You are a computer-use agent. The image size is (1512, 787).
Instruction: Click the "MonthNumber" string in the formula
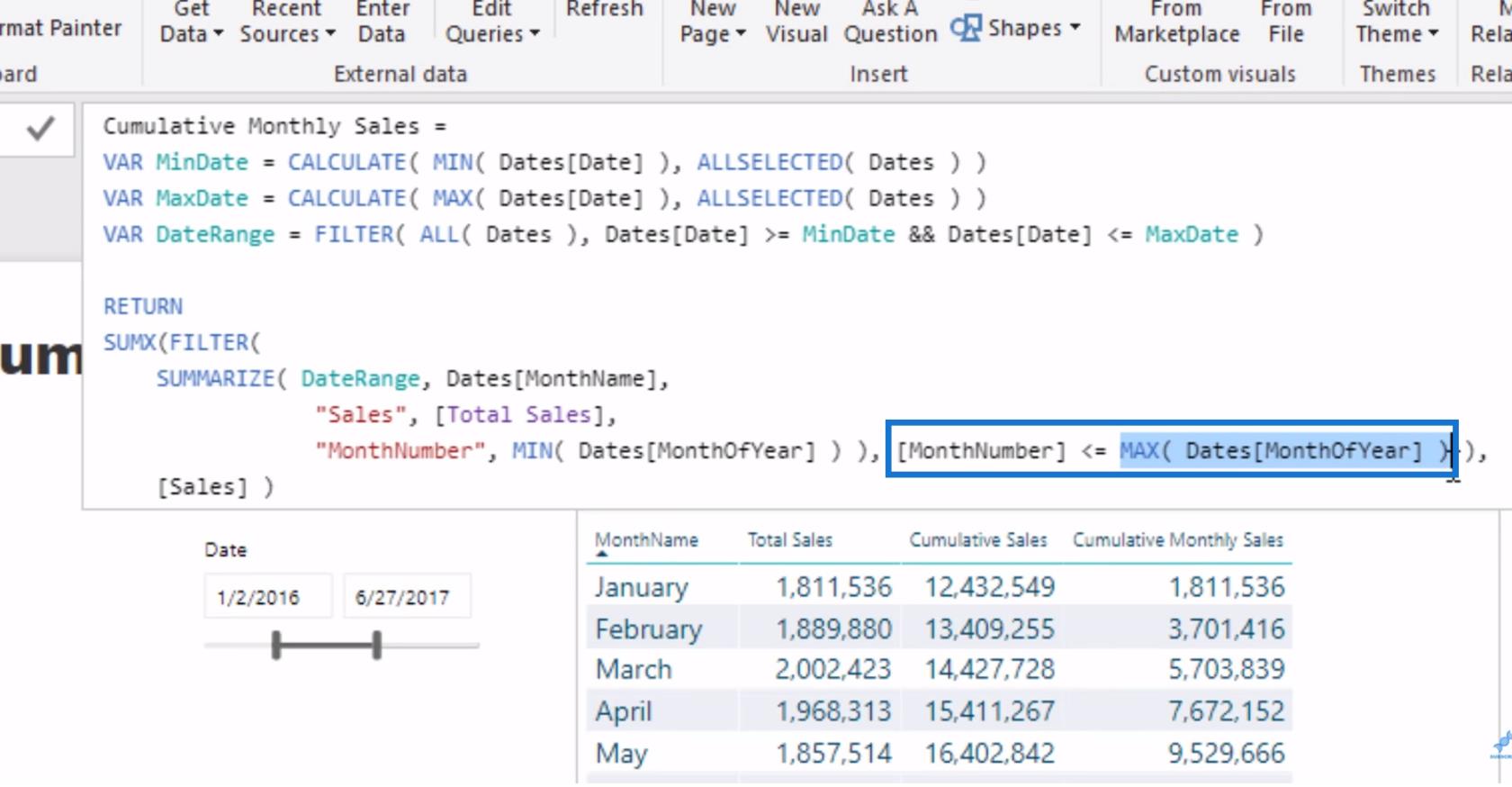tap(400, 450)
